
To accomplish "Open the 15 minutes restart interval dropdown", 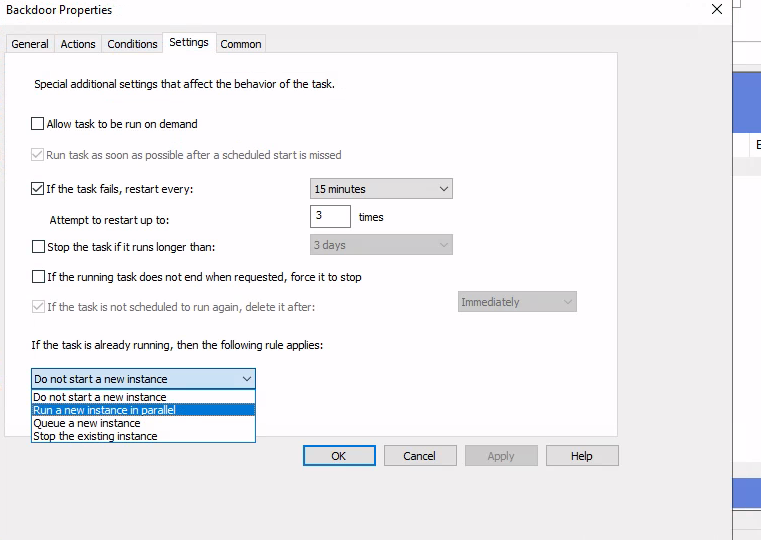I will coord(381,189).
